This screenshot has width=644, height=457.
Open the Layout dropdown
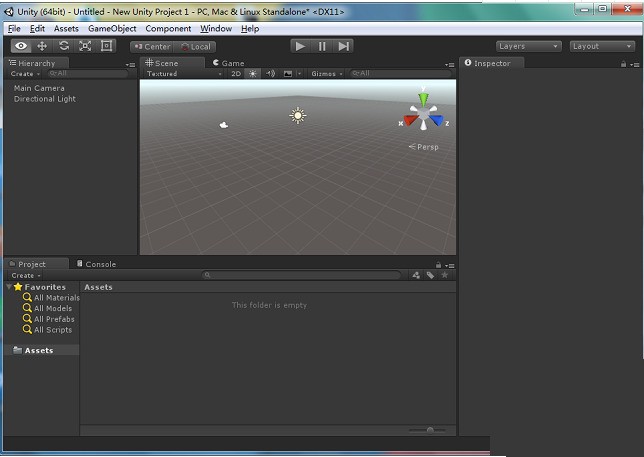pos(601,46)
